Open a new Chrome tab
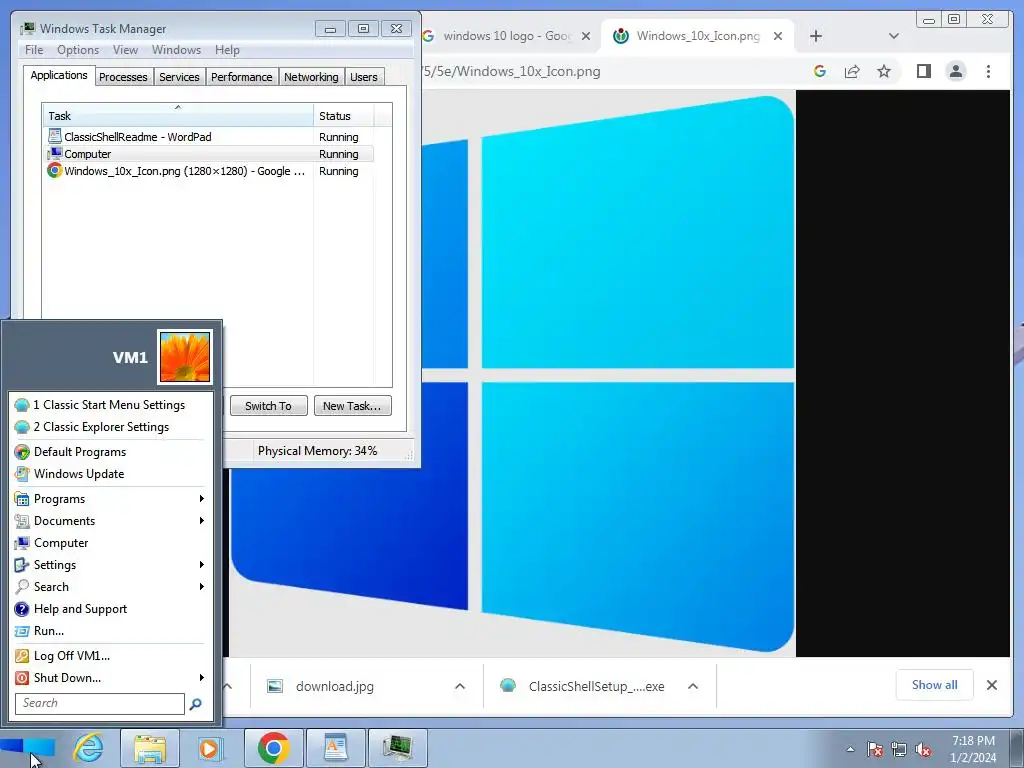The width and height of the screenshot is (1024, 768). [816, 37]
